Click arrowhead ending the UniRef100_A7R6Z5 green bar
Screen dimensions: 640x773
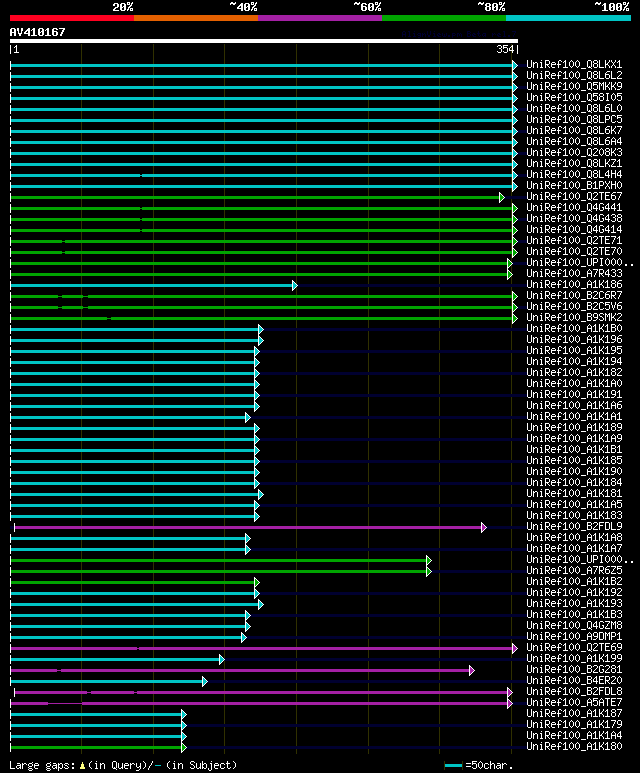click(428, 572)
